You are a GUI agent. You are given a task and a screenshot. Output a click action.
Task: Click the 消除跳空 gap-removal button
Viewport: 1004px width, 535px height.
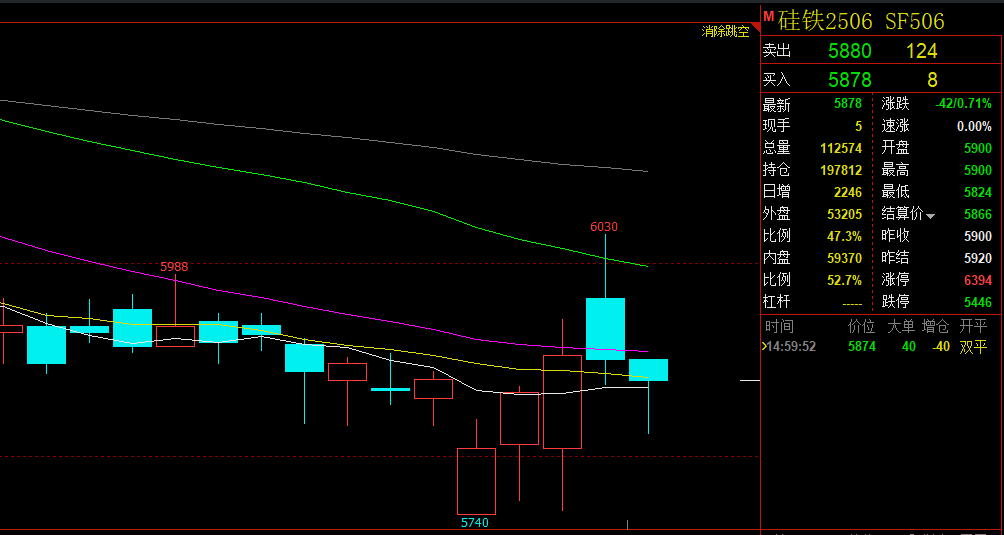click(x=725, y=31)
